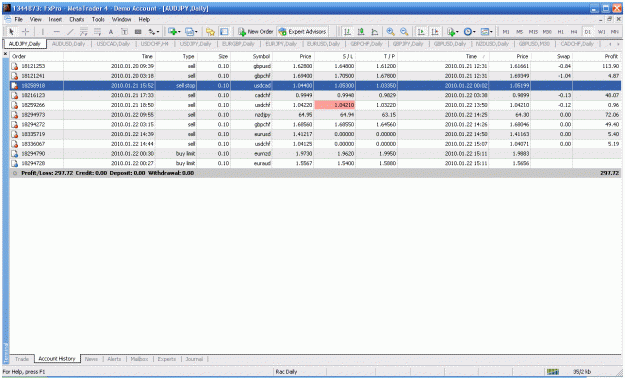Click the highlighted red S/L cell 1.04210
Image resolution: width=625 pixels, height=378 pixels.
pos(334,105)
